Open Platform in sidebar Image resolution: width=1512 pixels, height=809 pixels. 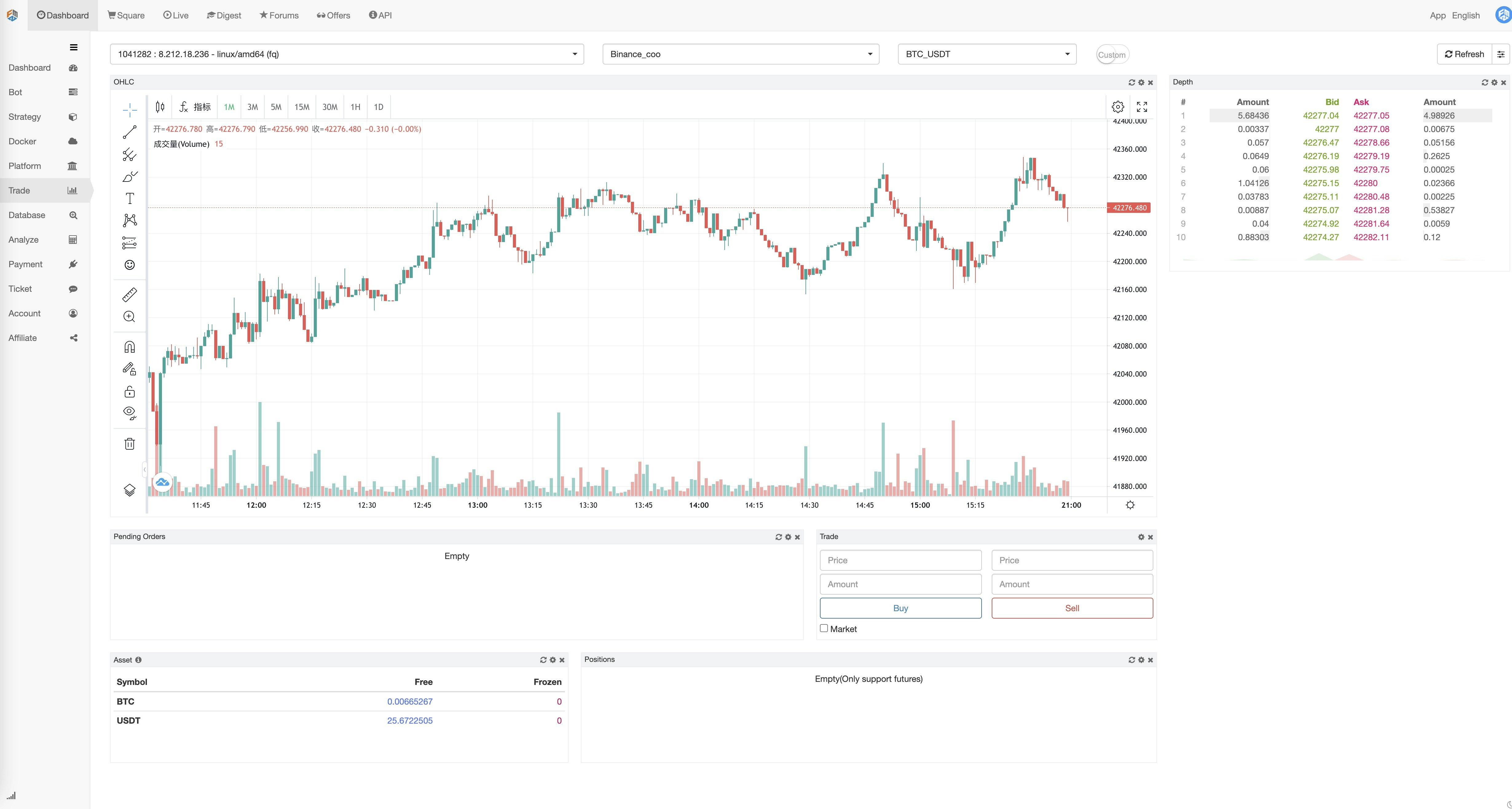45,166
